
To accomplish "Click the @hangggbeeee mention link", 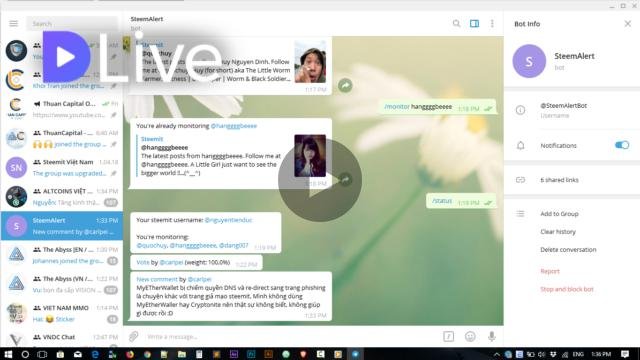I will pos(233,126).
